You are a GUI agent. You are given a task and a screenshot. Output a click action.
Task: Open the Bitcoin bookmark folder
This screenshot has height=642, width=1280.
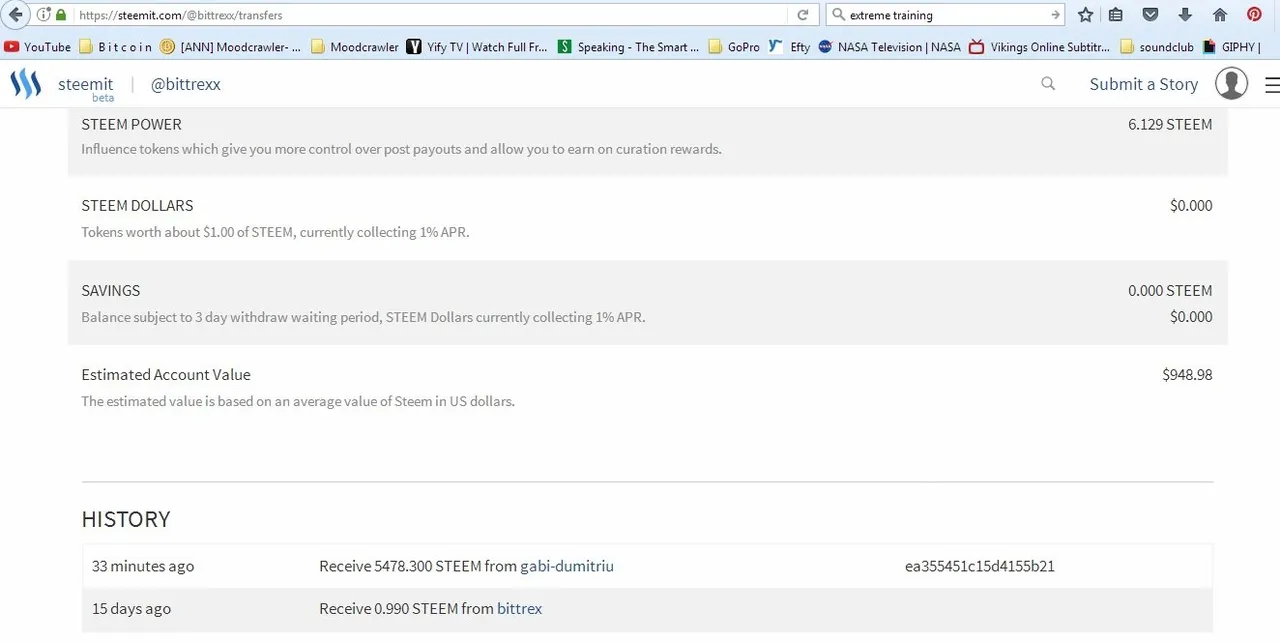[x=115, y=47]
